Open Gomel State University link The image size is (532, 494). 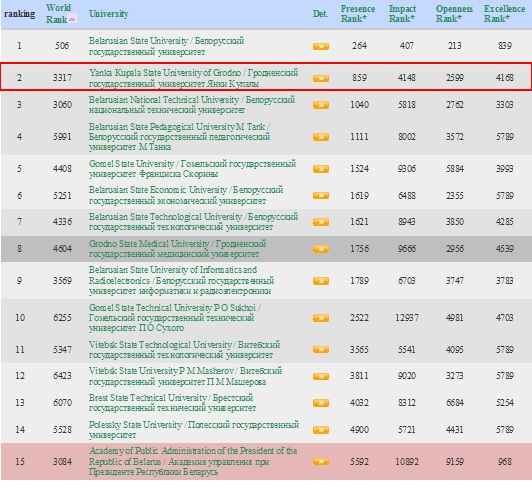click(192, 169)
